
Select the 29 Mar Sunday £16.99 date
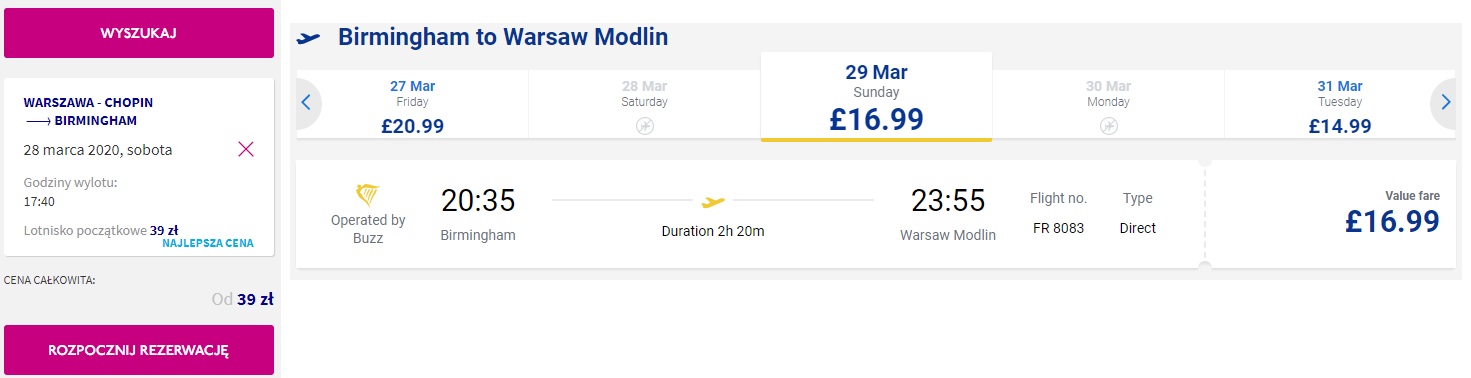876,97
